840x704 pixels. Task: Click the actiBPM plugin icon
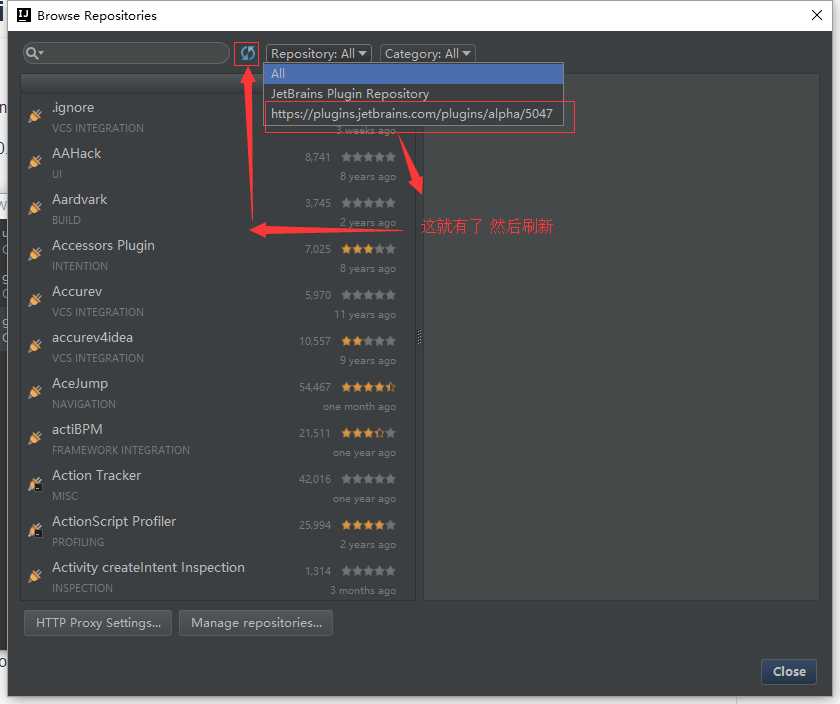click(35, 438)
